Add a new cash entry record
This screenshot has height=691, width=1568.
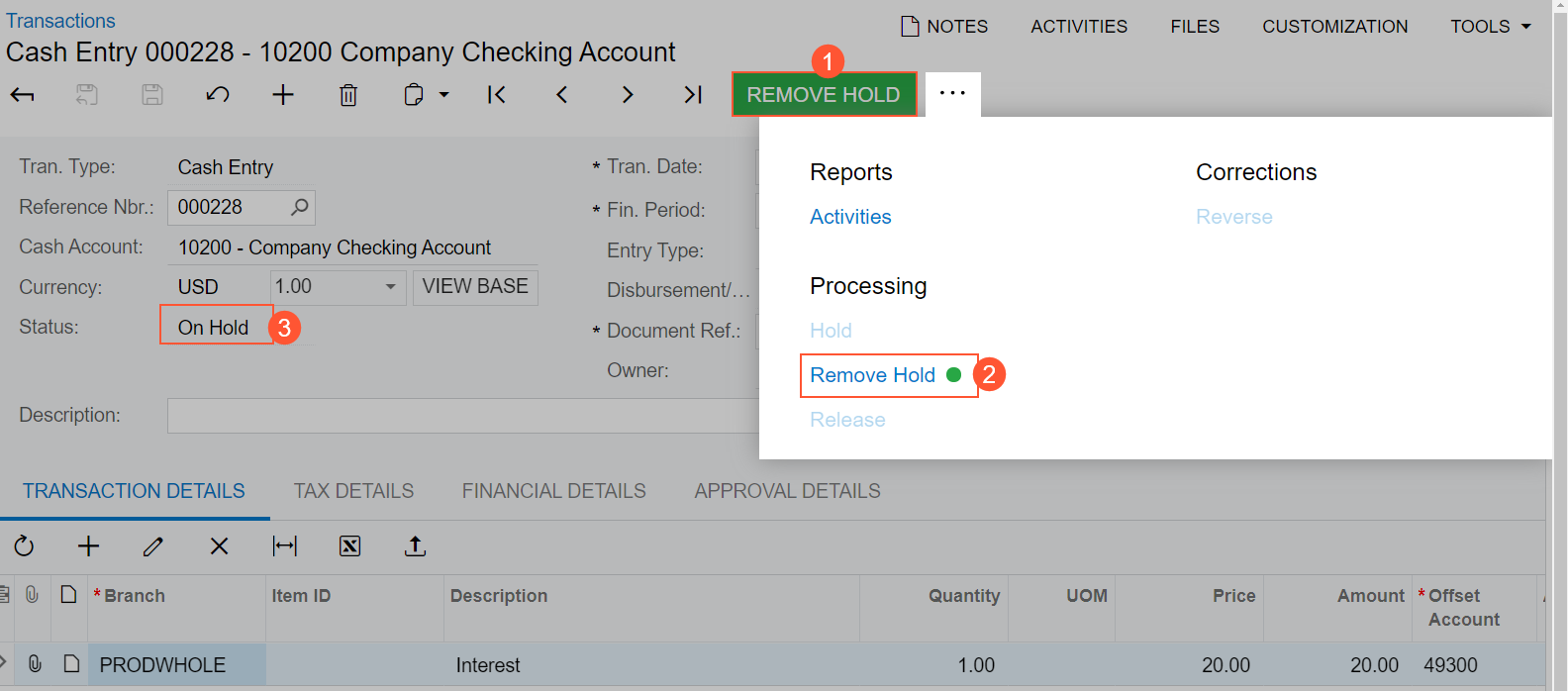283,95
